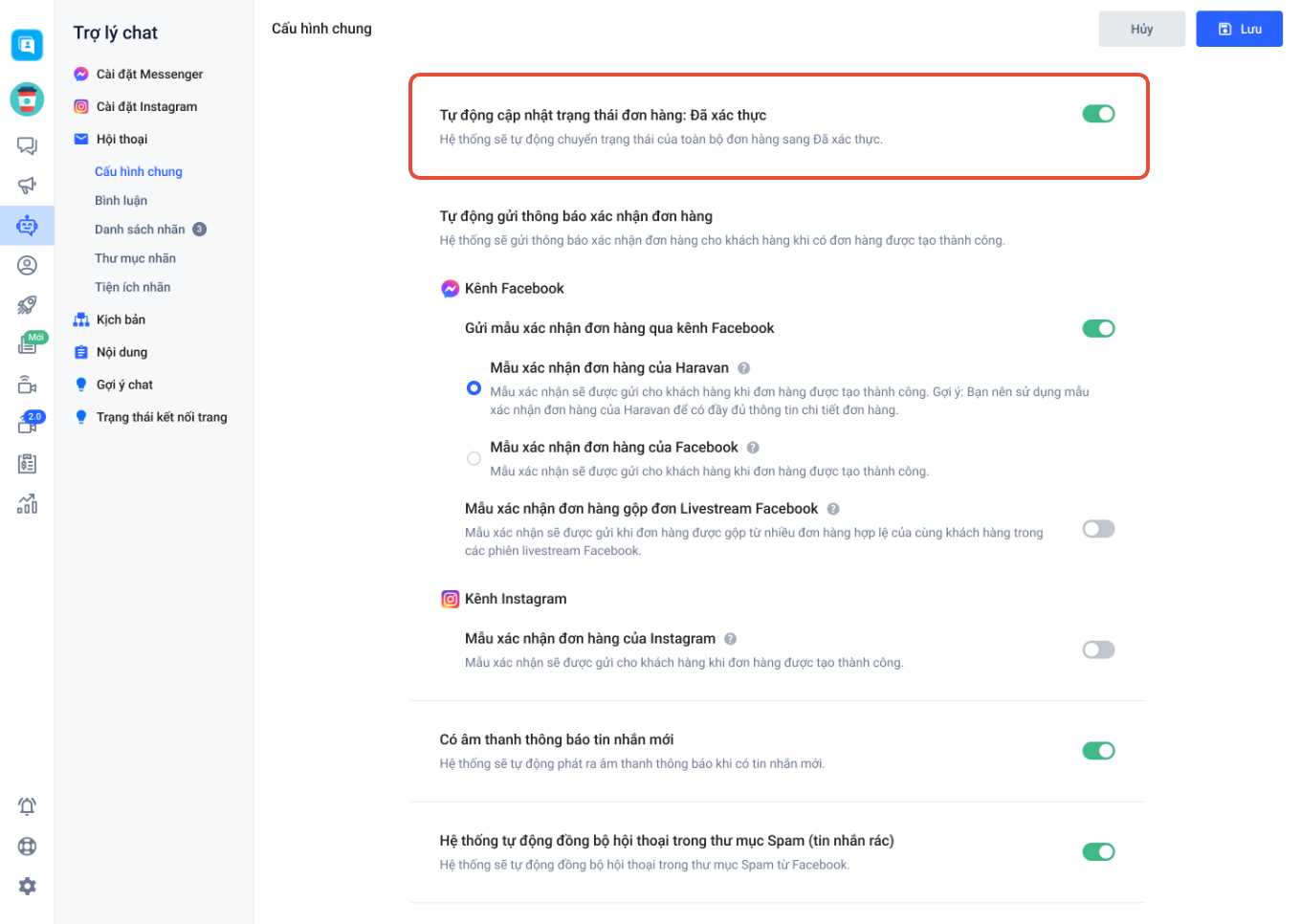This screenshot has height=924, width=1301.
Task: Click the rocket icon in sidebar
Action: point(27,305)
